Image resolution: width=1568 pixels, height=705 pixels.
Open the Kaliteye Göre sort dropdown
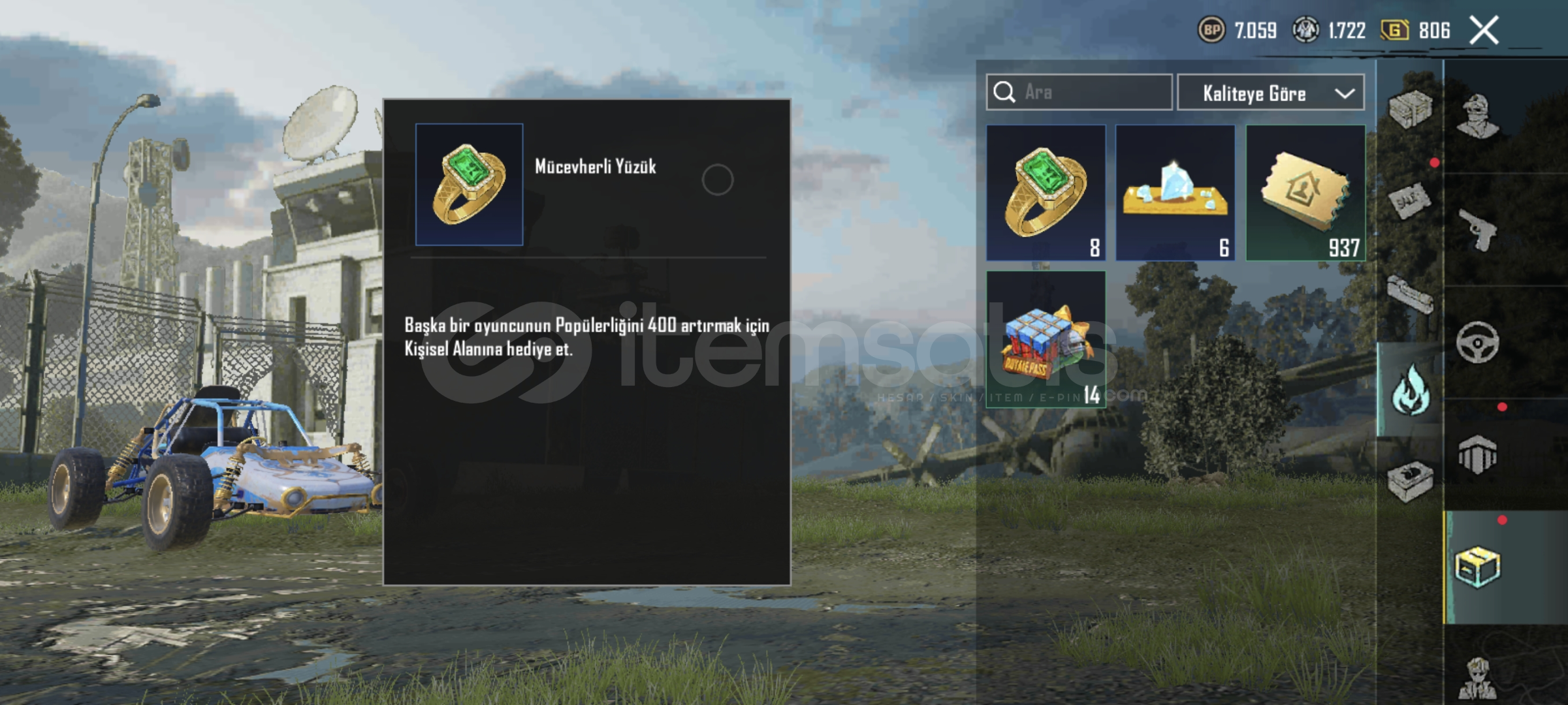pyautogui.click(x=1270, y=93)
